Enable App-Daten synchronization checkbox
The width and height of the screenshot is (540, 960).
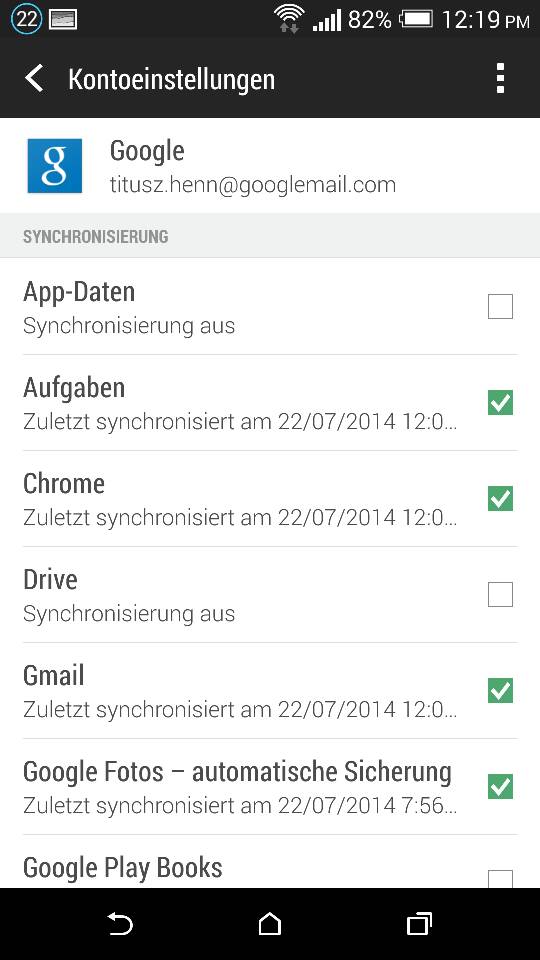coord(500,306)
